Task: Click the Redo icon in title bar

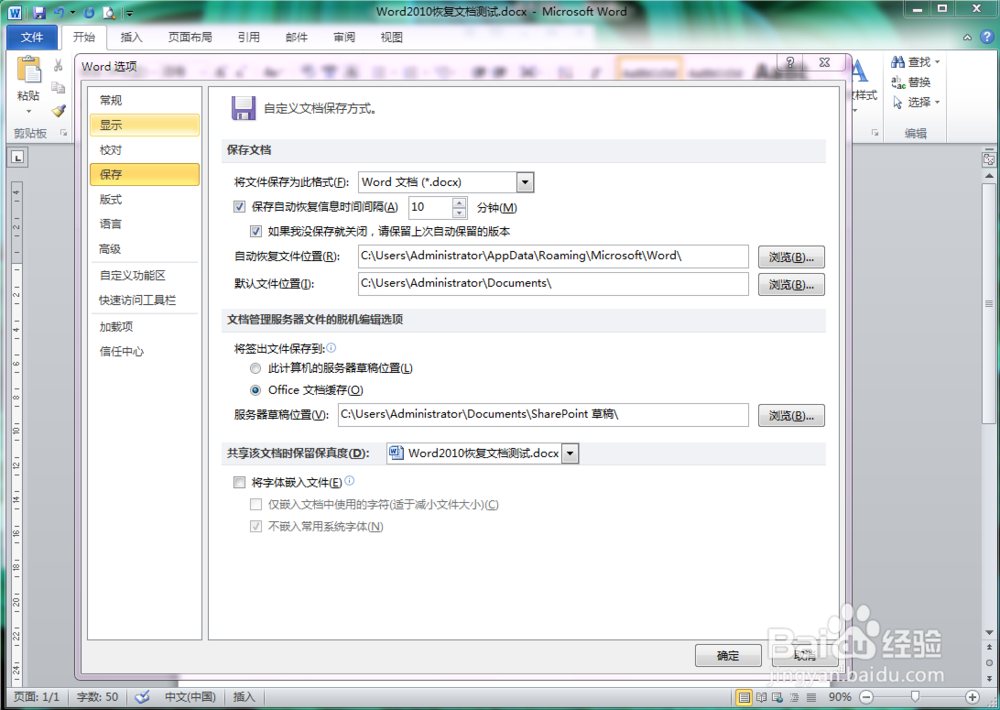Action: 89,12
